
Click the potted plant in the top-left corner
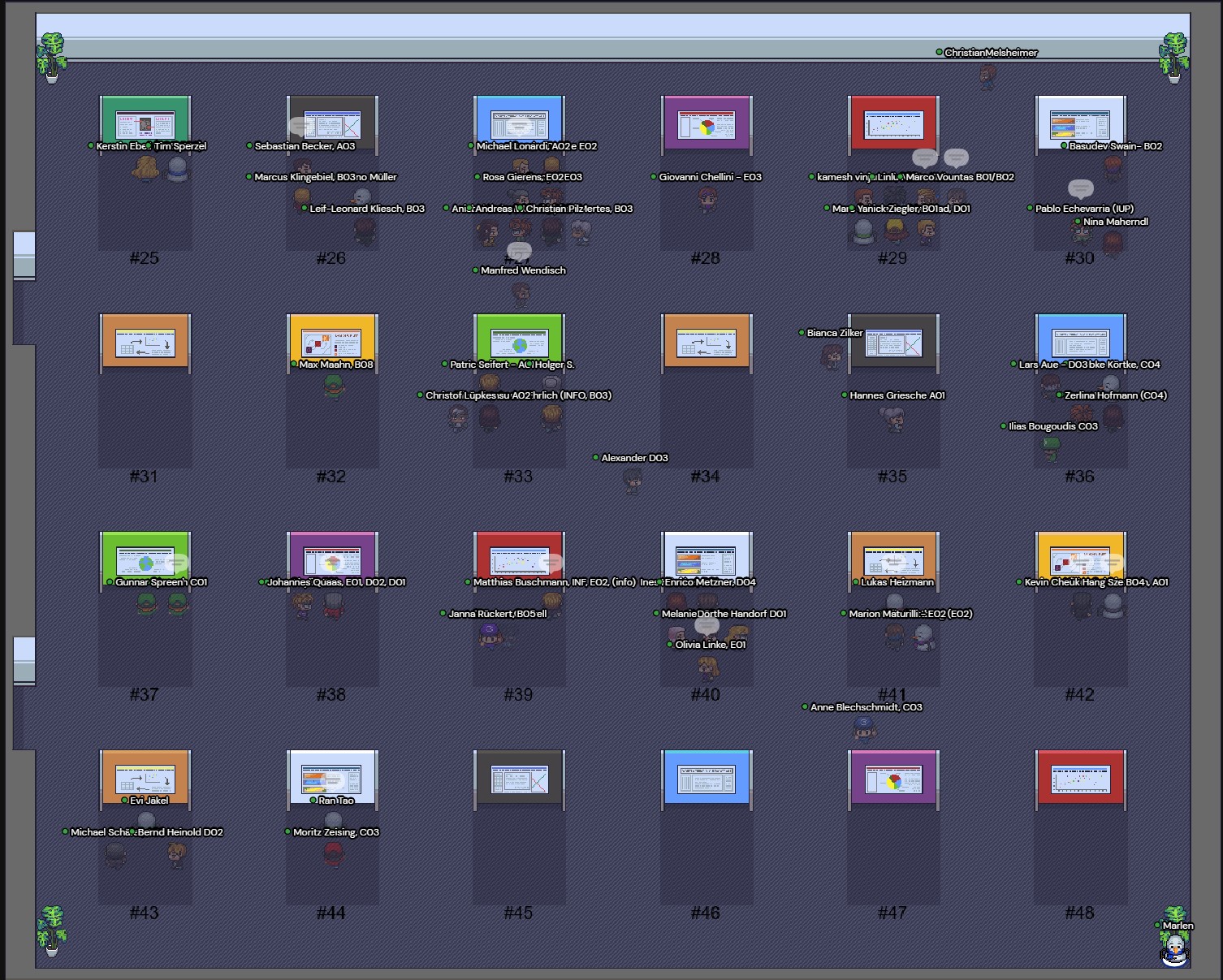(x=52, y=57)
